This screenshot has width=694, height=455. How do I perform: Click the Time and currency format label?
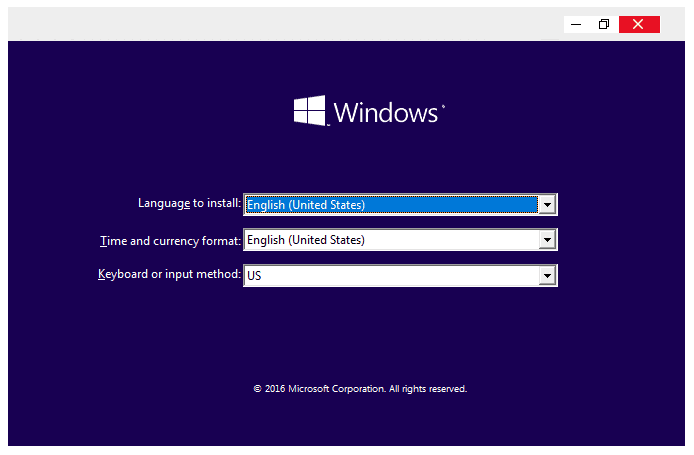click(x=170, y=241)
